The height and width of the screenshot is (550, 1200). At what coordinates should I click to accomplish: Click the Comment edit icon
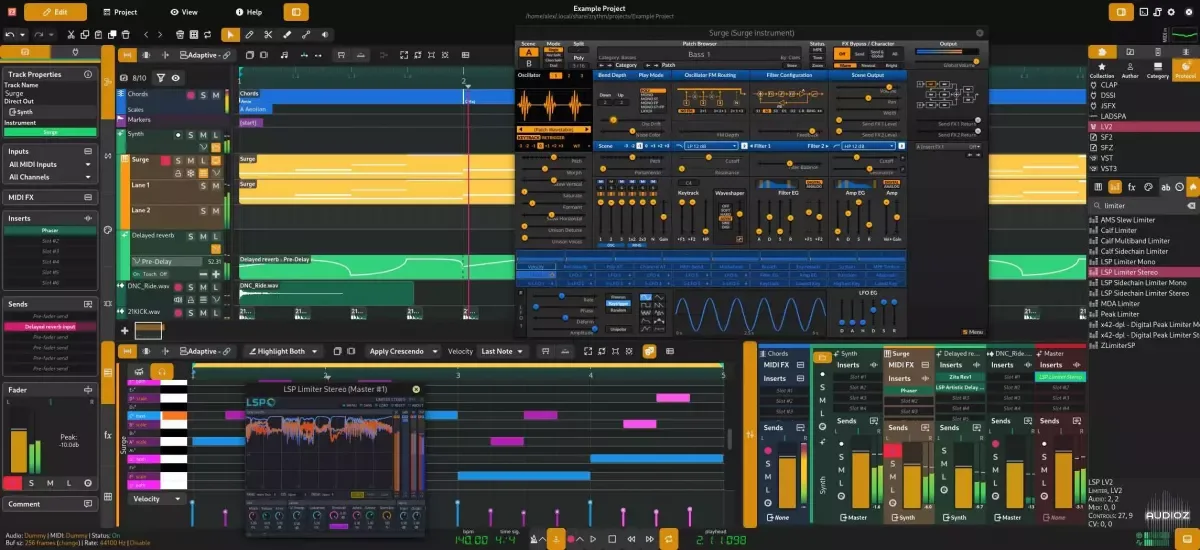(88, 504)
